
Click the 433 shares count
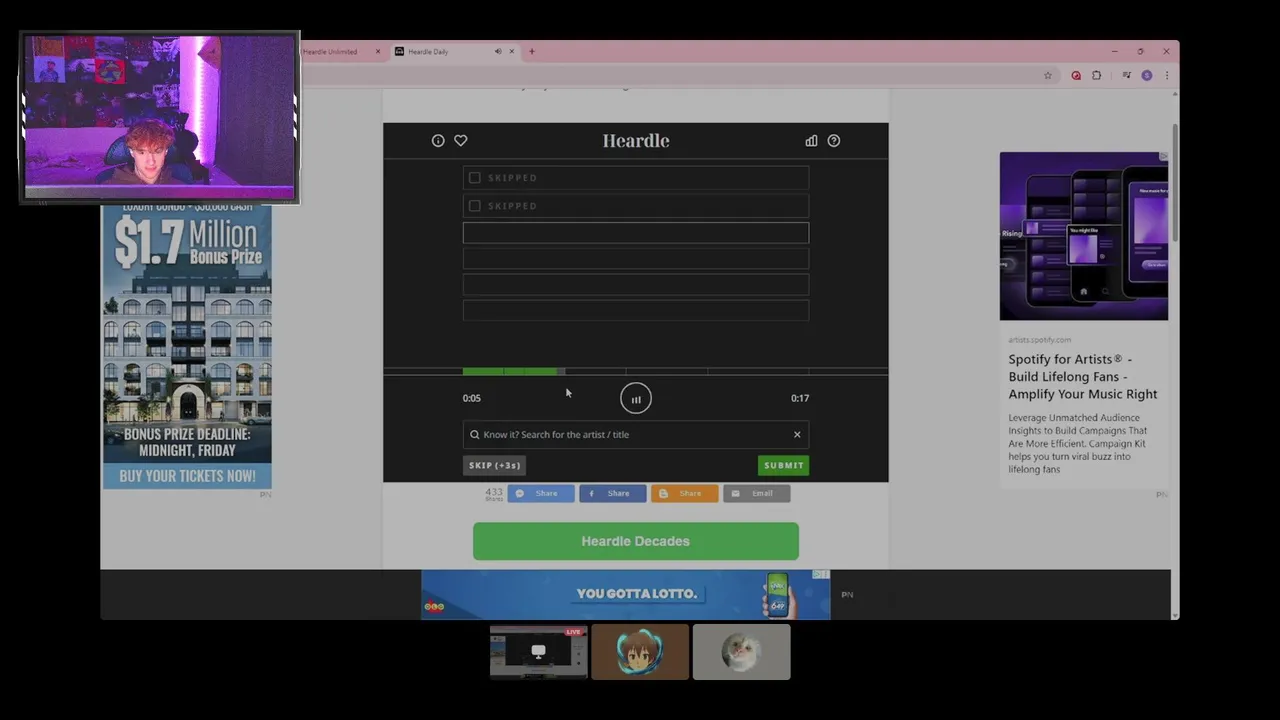point(494,493)
